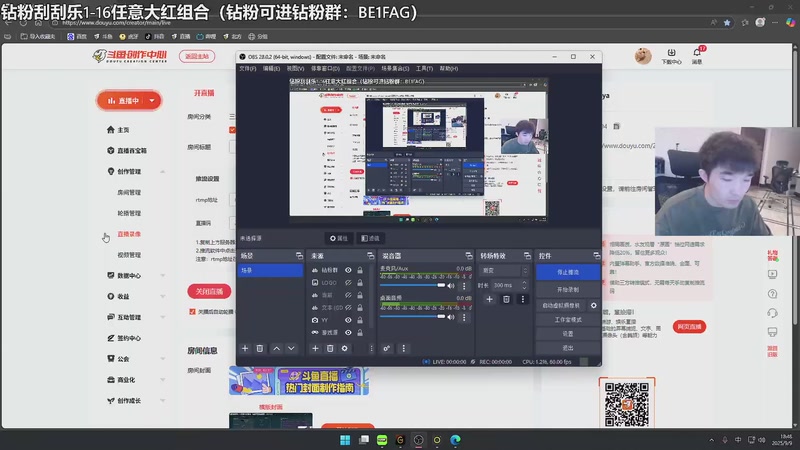This screenshot has height=450, width=800.
Task: Undock the audio mixer panel popout icon
Action: (469, 256)
